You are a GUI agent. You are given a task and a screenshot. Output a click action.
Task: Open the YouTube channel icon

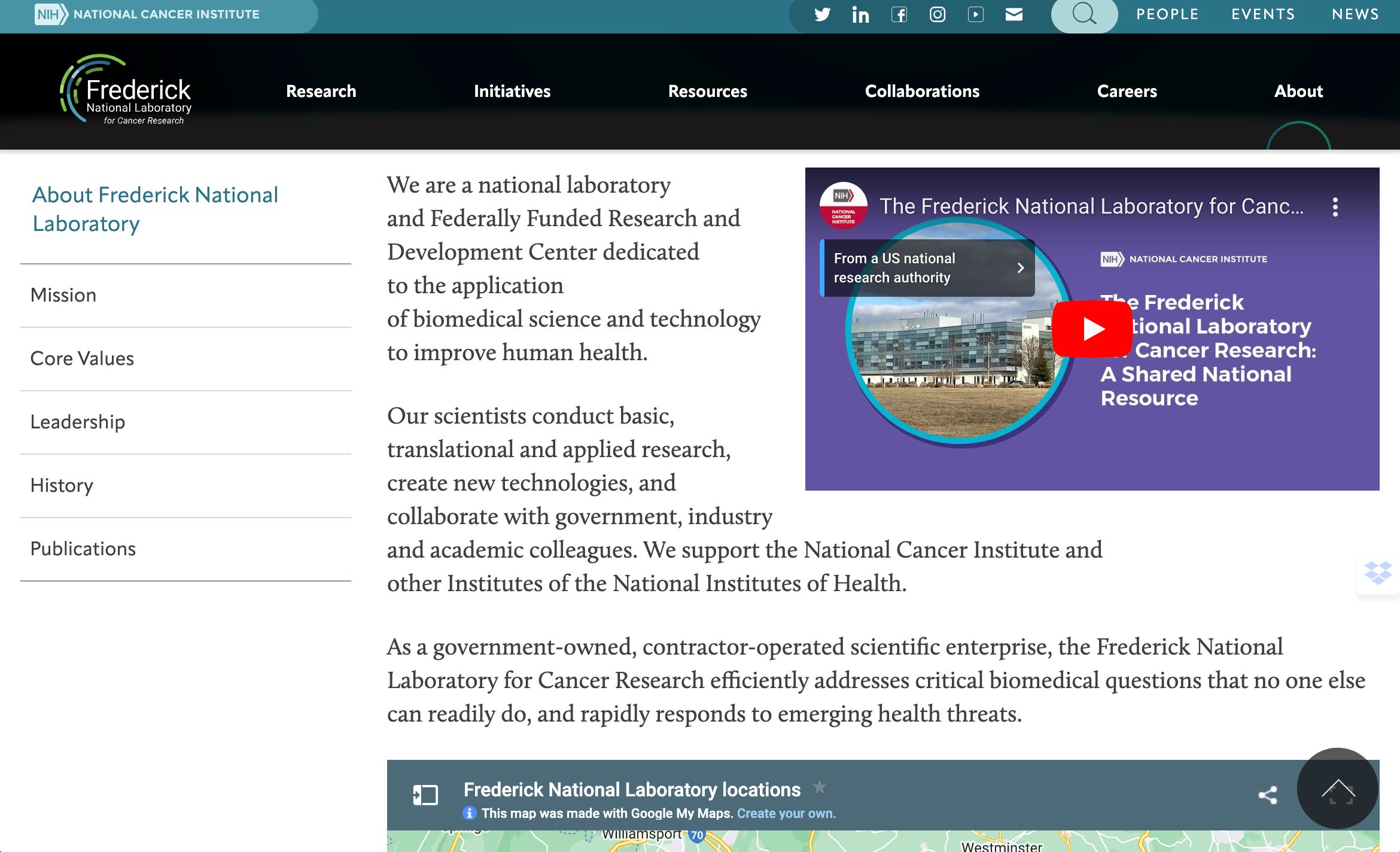click(976, 14)
